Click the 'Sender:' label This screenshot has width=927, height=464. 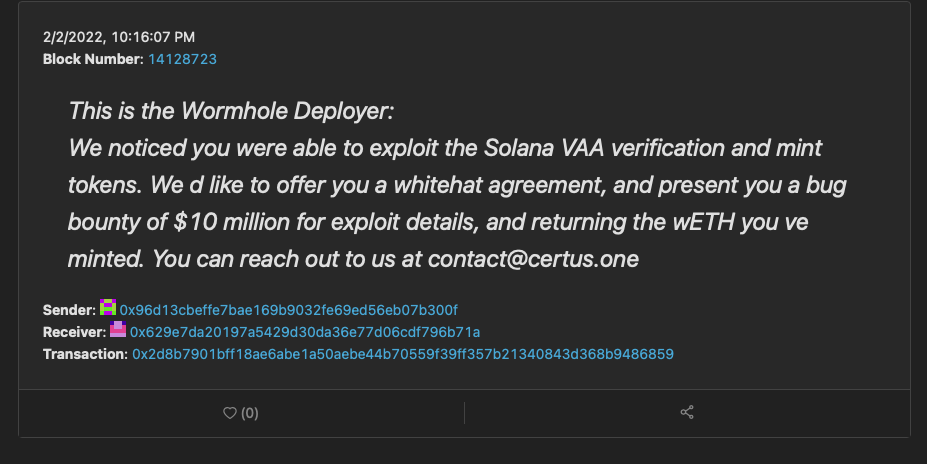point(69,310)
